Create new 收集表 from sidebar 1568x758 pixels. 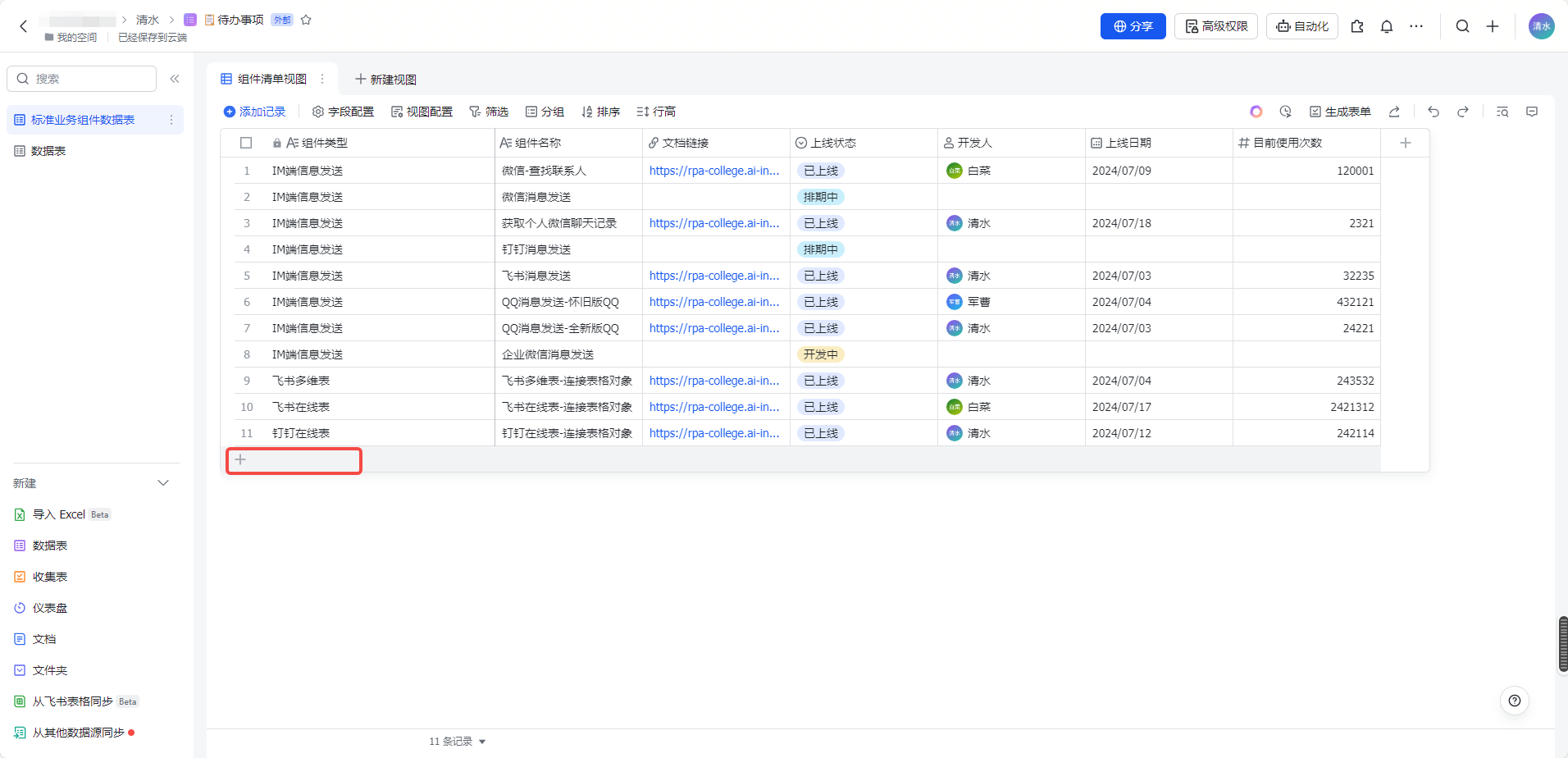click(41, 577)
